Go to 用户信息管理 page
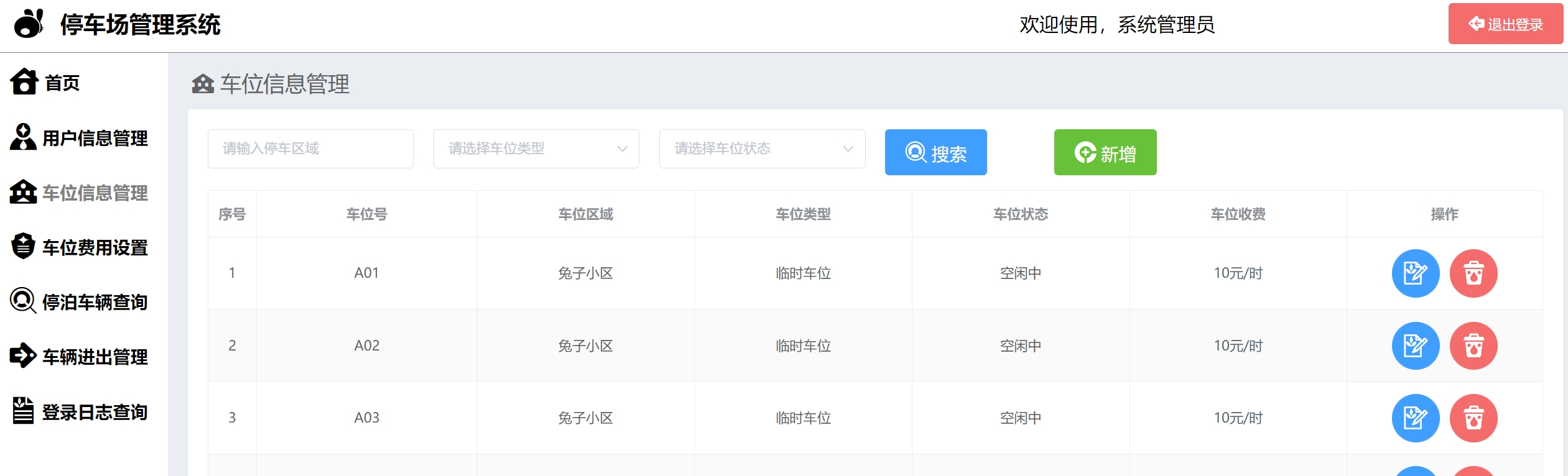This screenshot has height=476, width=1568. point(95,138)
